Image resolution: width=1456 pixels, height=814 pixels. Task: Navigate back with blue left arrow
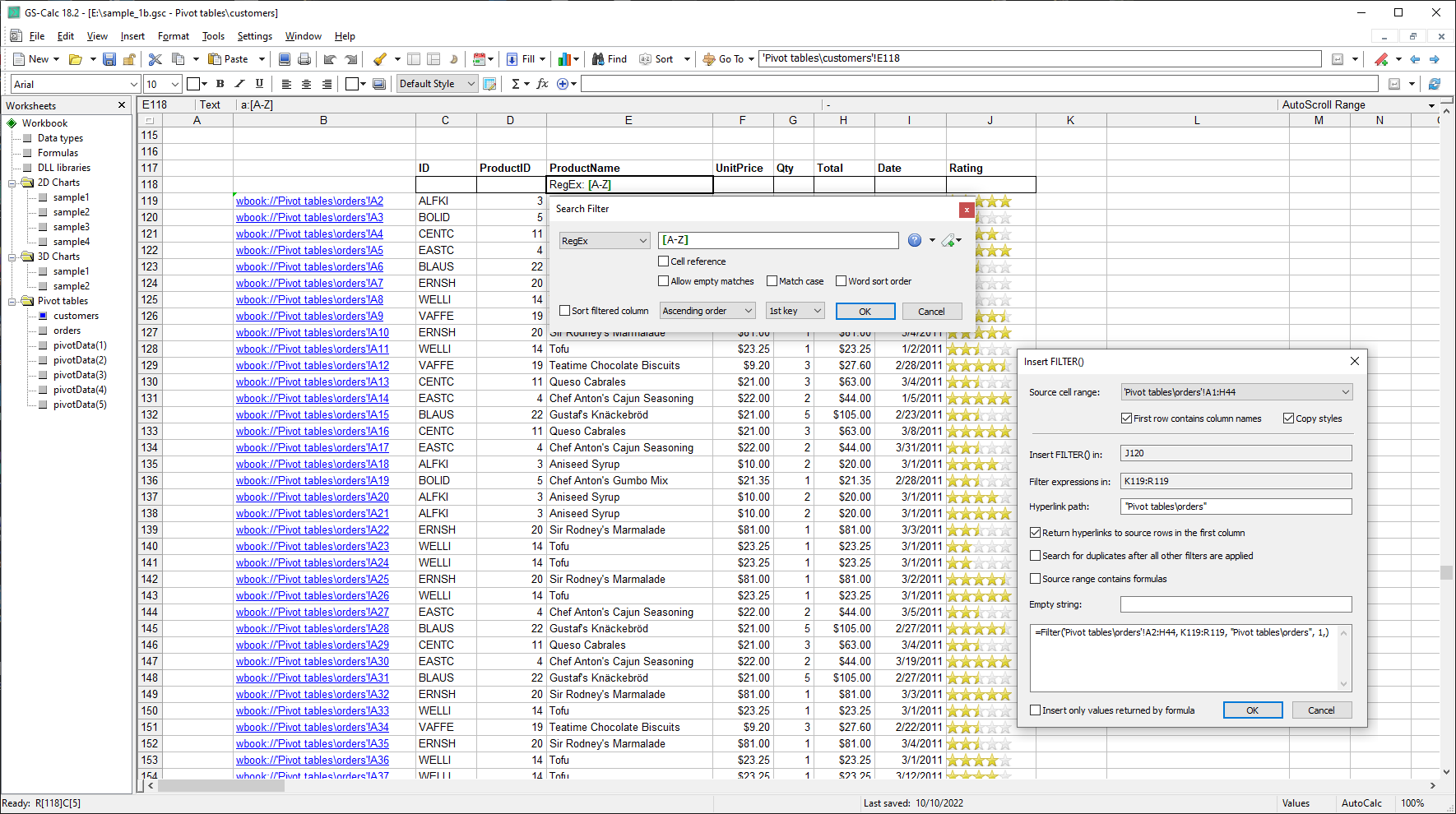[x=1415, y=59]
